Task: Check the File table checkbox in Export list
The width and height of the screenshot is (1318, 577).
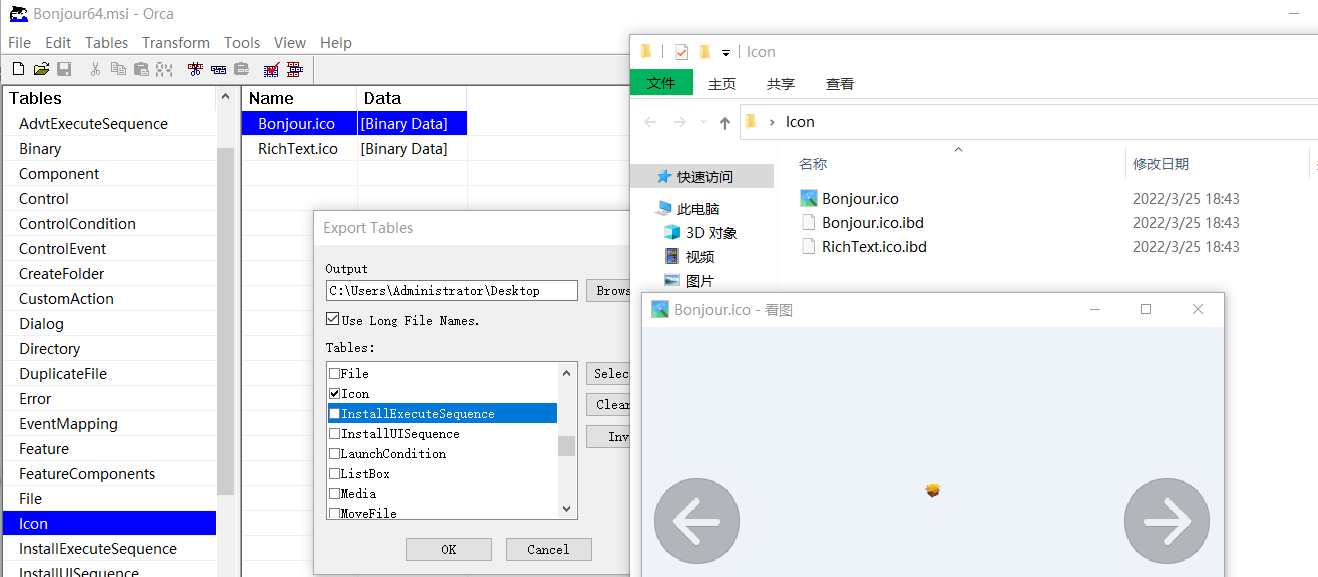Action: tap(334, 373)
